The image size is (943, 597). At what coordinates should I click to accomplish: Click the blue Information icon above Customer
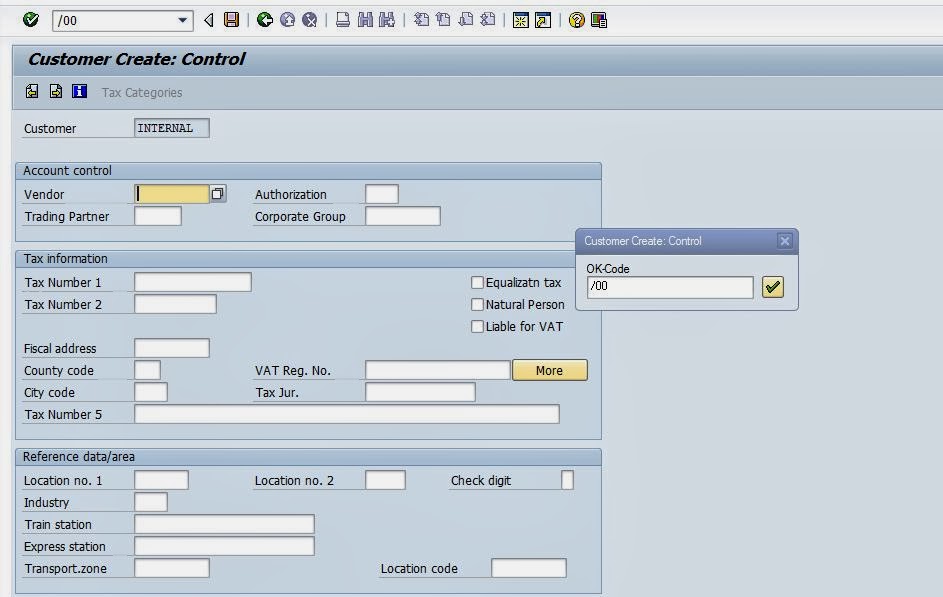click(x=79, y=91)
